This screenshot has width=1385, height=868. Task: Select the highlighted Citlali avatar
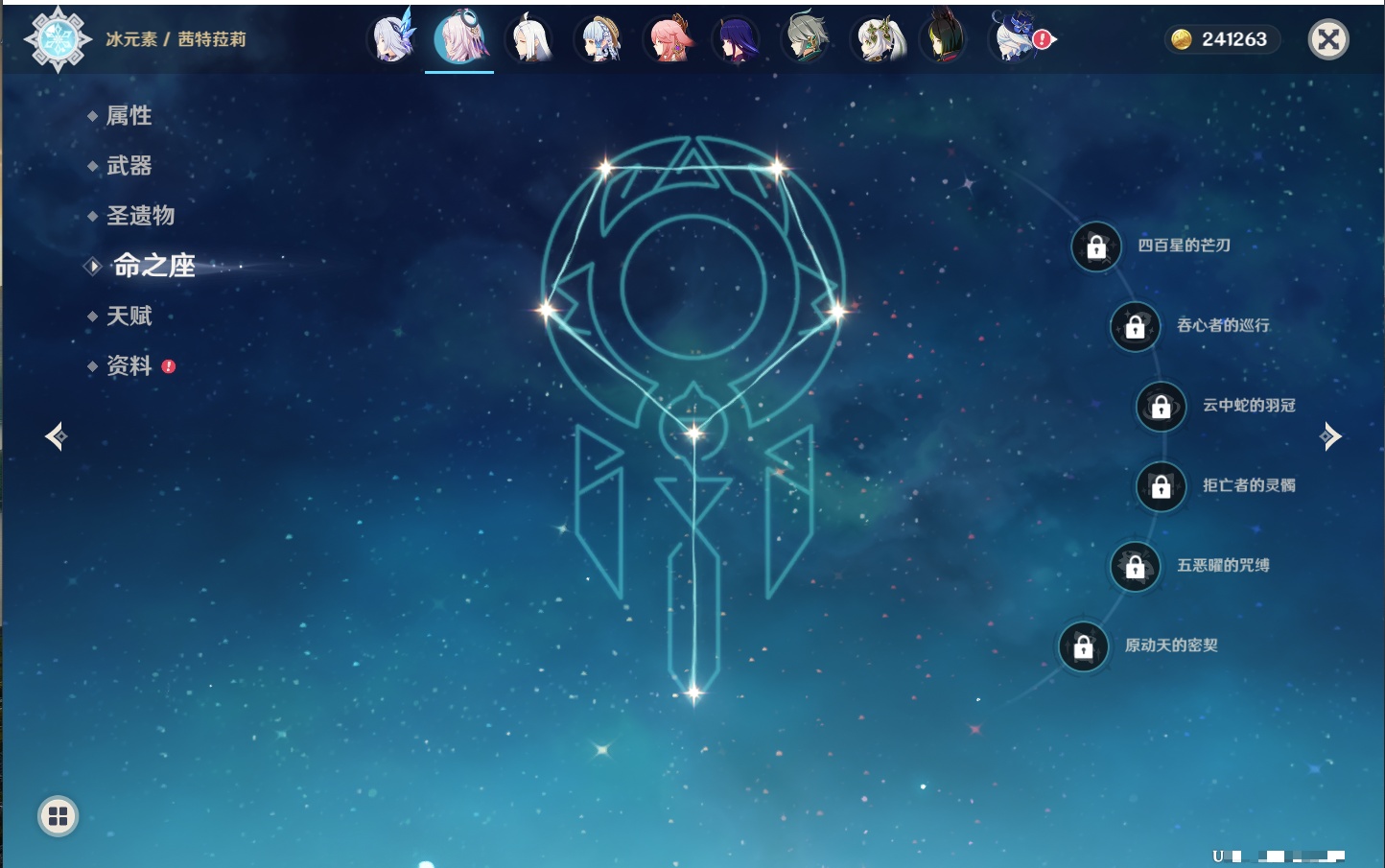460,38
